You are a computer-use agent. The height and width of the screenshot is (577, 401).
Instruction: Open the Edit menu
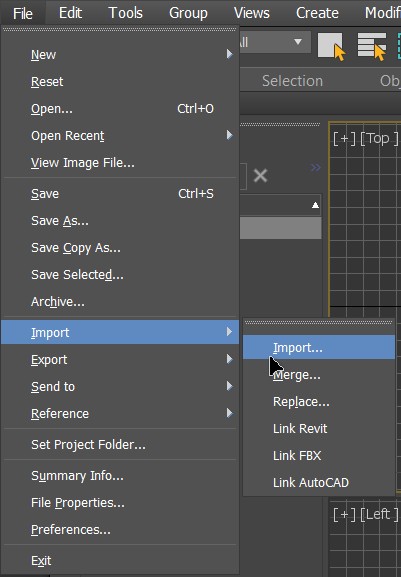tap(70, 13)
